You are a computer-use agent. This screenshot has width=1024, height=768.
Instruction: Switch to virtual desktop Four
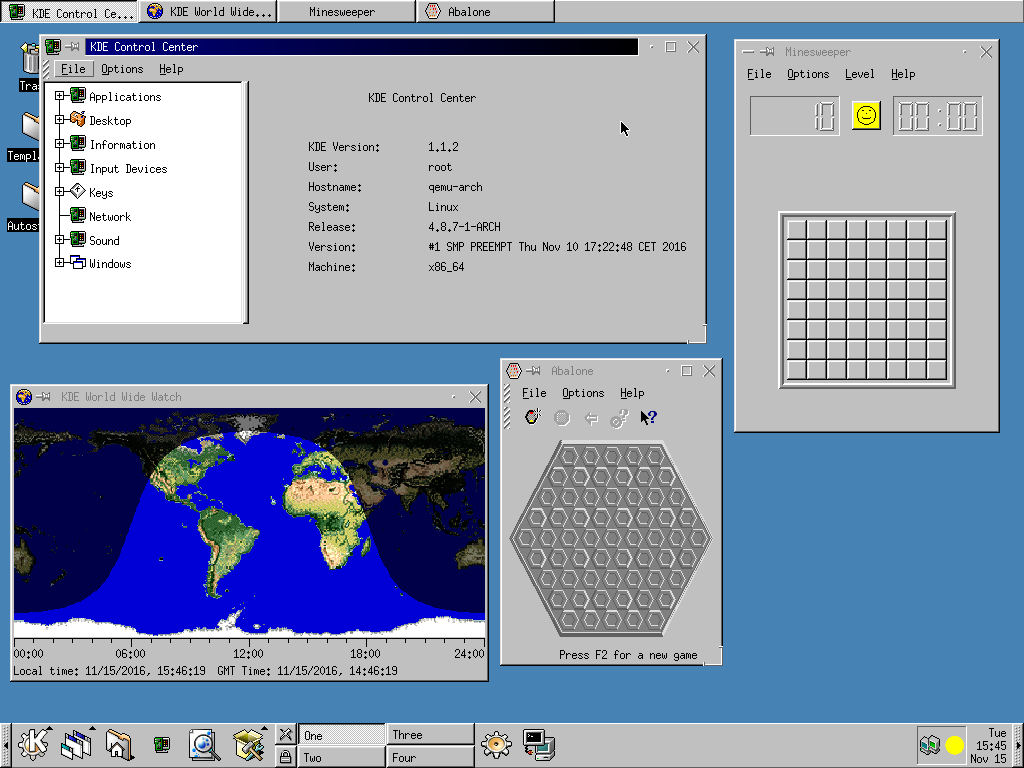(x=430, y=757)
